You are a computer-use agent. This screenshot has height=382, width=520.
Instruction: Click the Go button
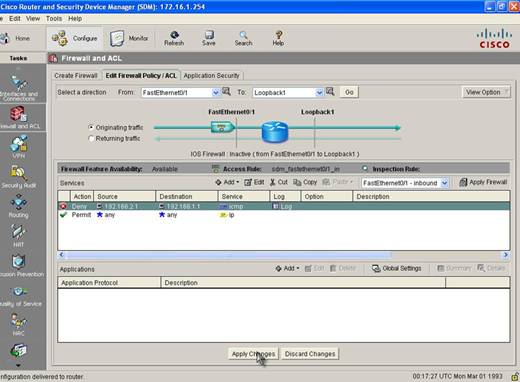349,92
